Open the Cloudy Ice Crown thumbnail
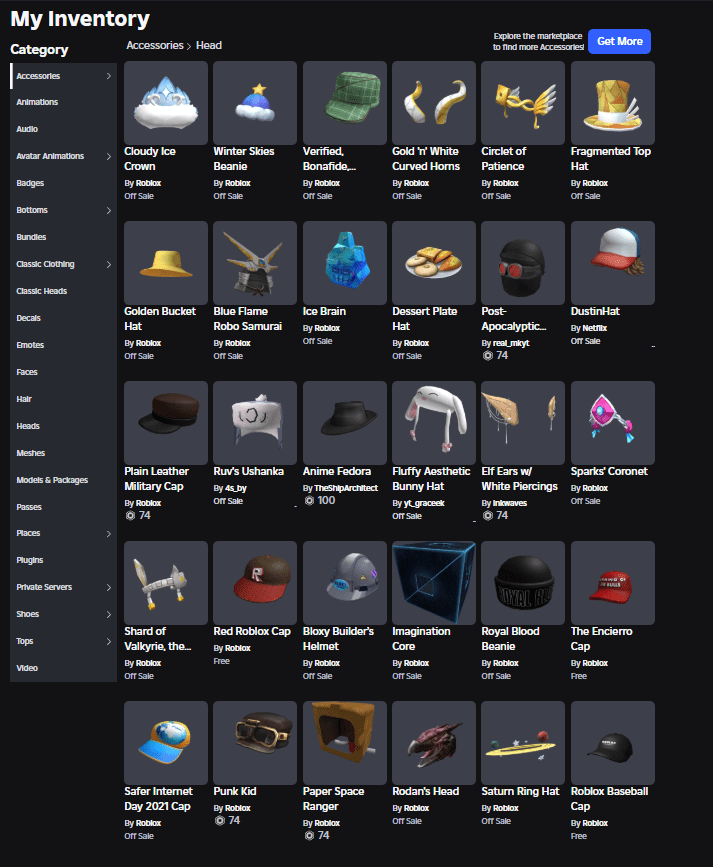The height and width of the screenshot is (867, 713). (x=166, y=103)
